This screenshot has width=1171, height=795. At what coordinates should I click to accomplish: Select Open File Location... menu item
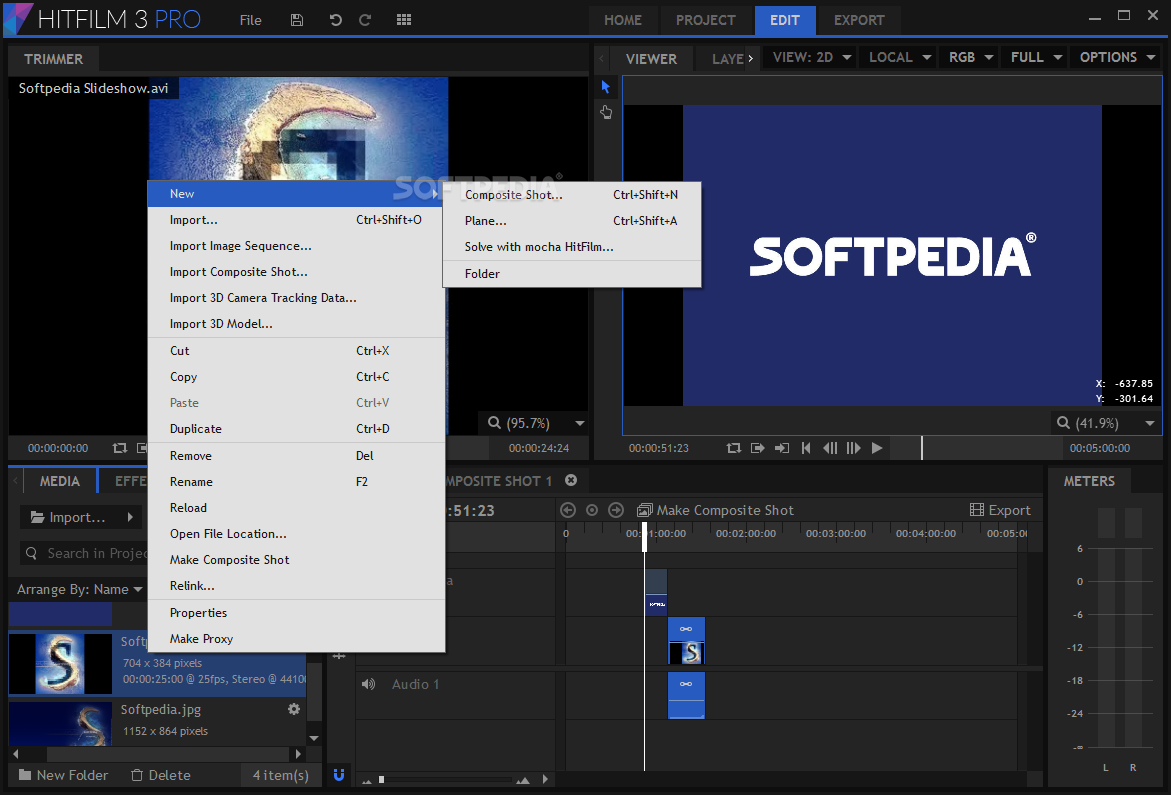[296, 534]
